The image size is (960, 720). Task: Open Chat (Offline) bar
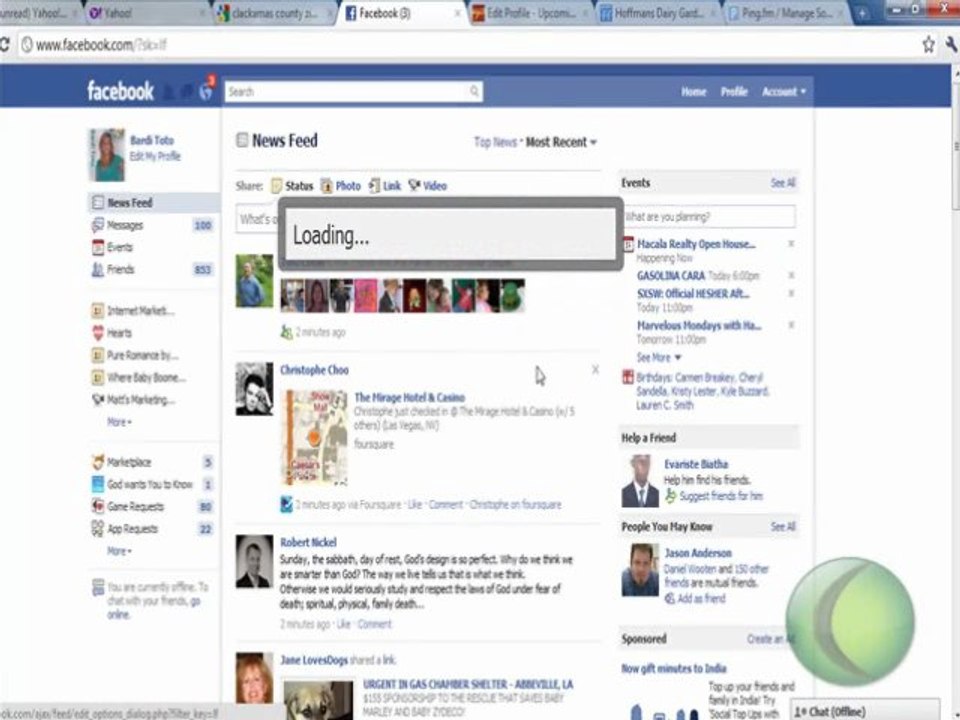[x=864, y=711]
